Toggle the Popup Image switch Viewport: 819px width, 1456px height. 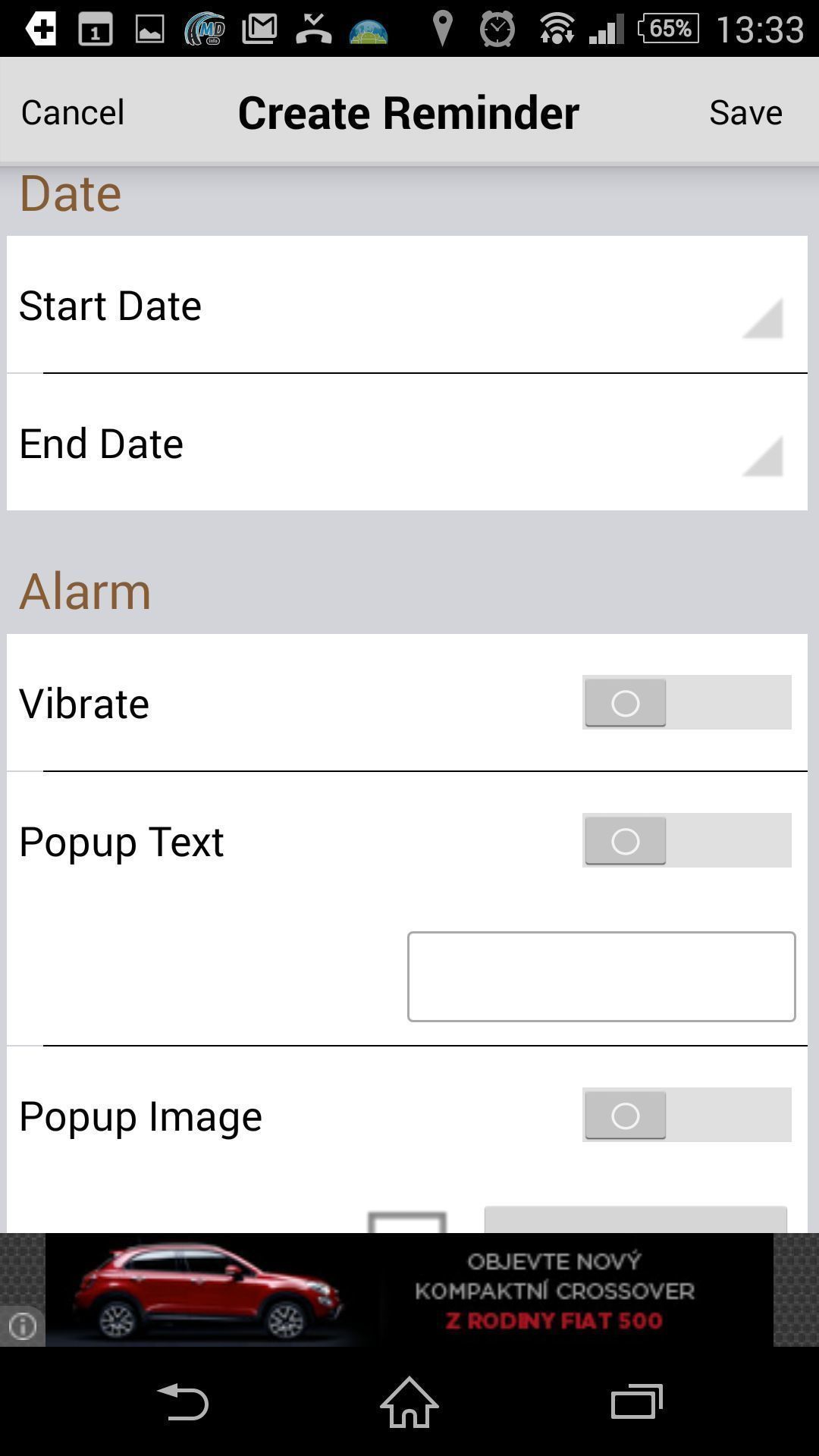click(687, 1115)
